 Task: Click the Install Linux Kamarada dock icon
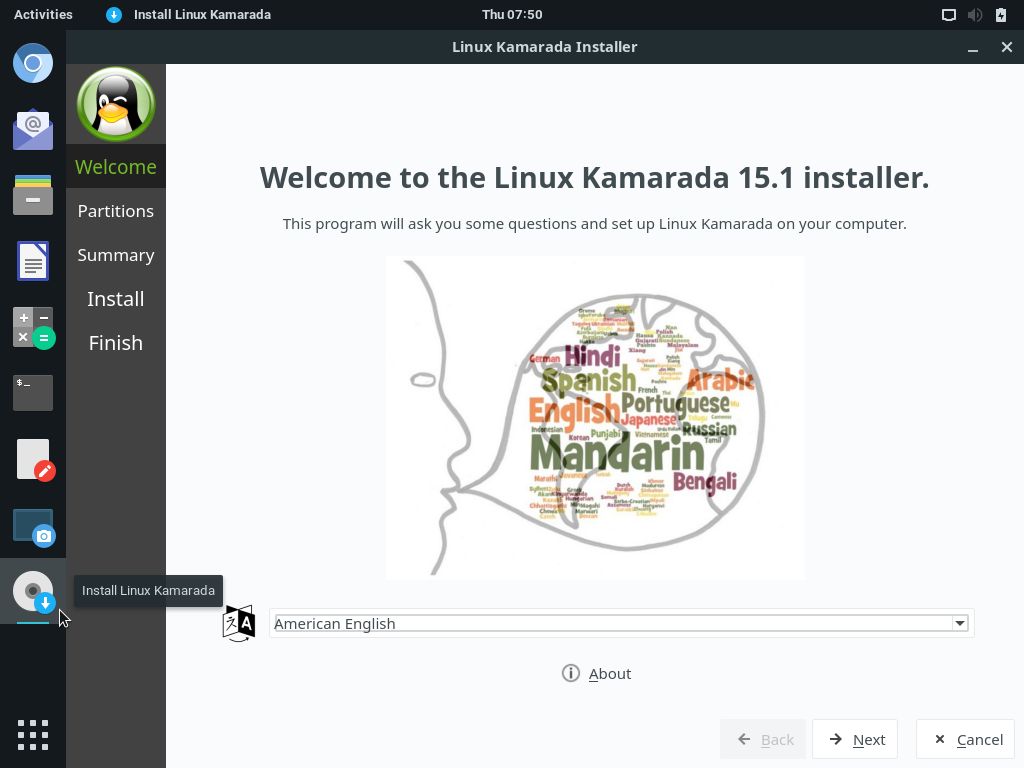pyautogui.click(x=33, y=591)
